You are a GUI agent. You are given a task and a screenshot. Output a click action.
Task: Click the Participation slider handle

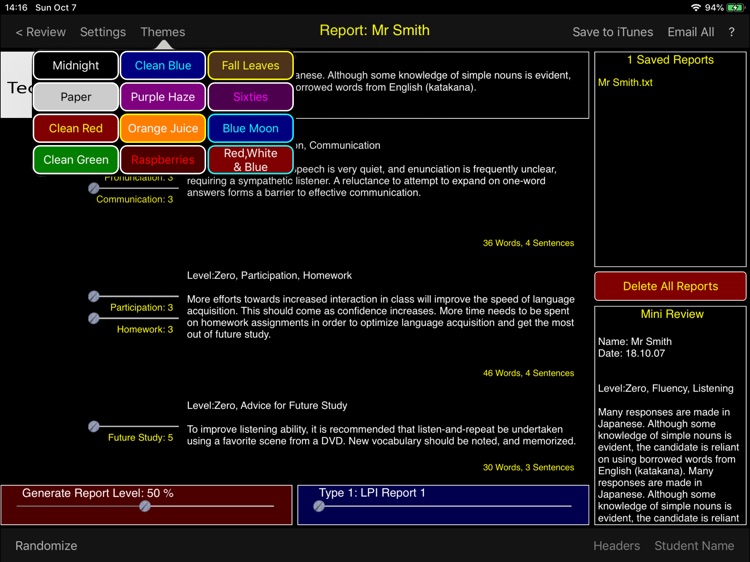coord(94,297)
